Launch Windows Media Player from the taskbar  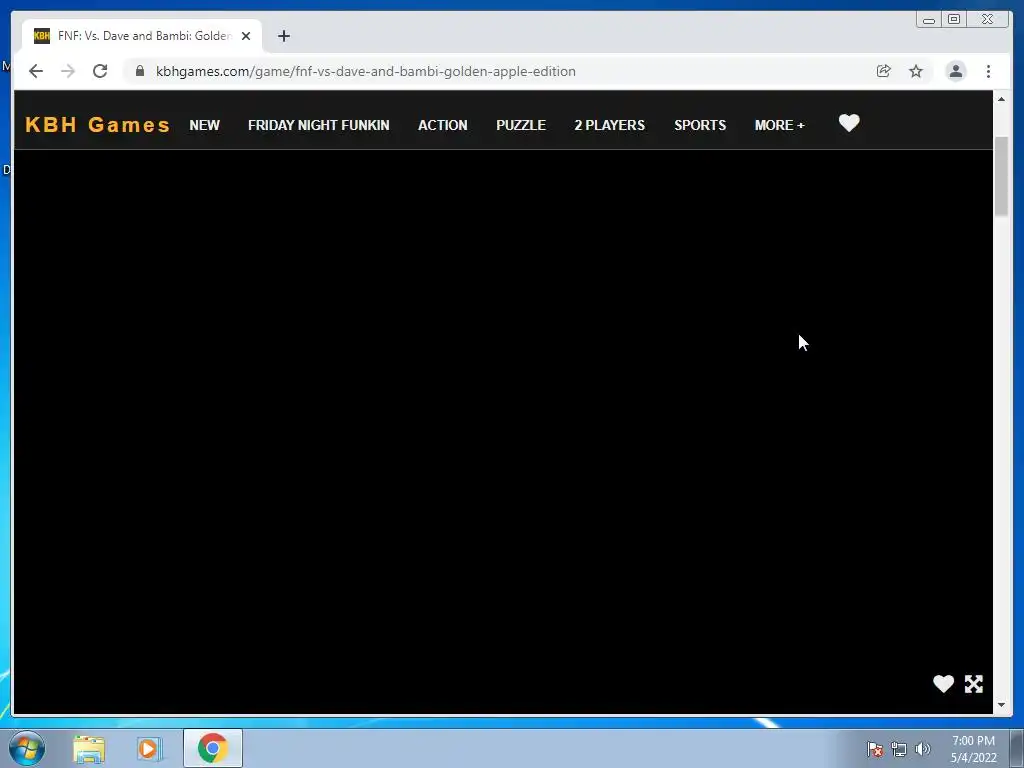coord(150,748)
